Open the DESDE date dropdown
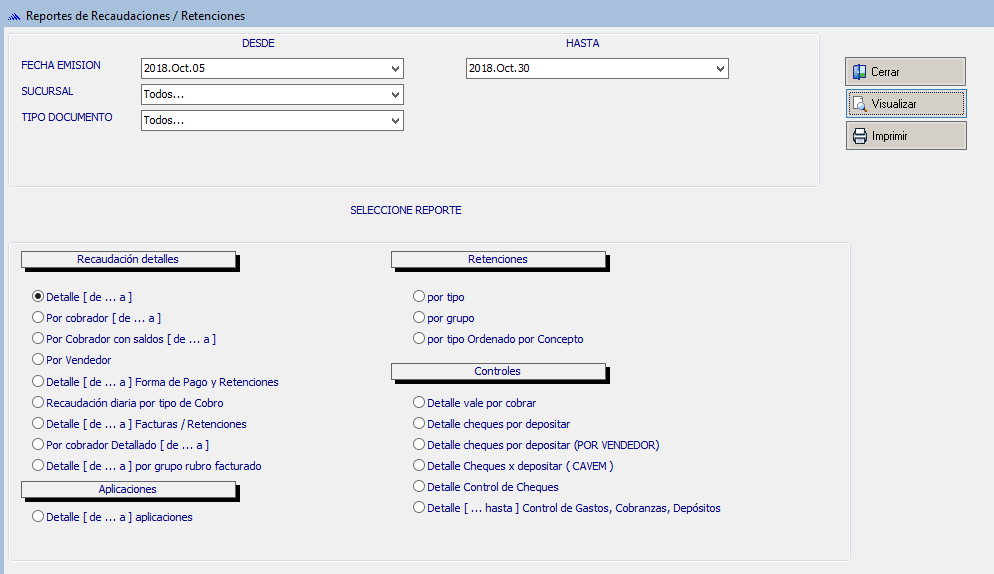Screen dimensions: 994x574 395,69
